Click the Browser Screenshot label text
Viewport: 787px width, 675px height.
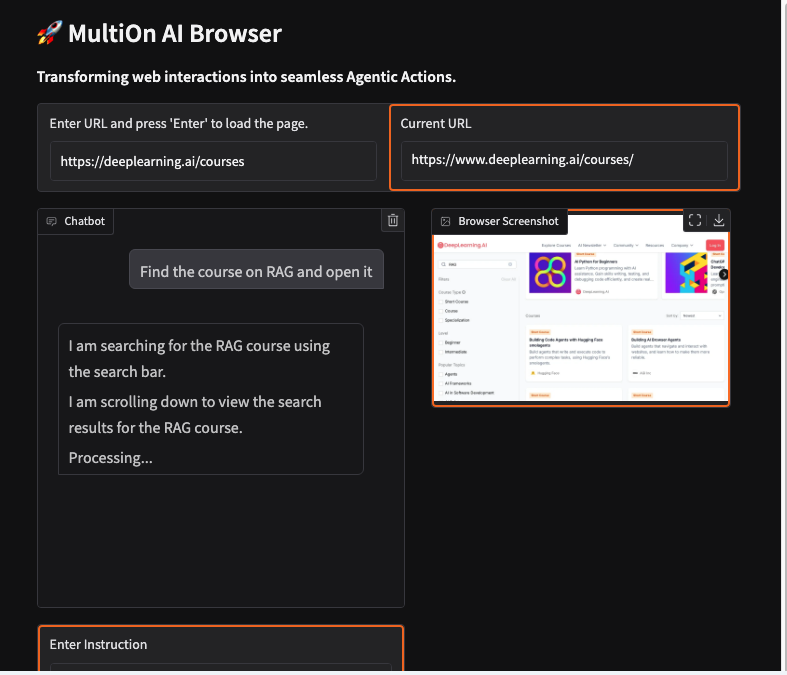pos(508,221)
